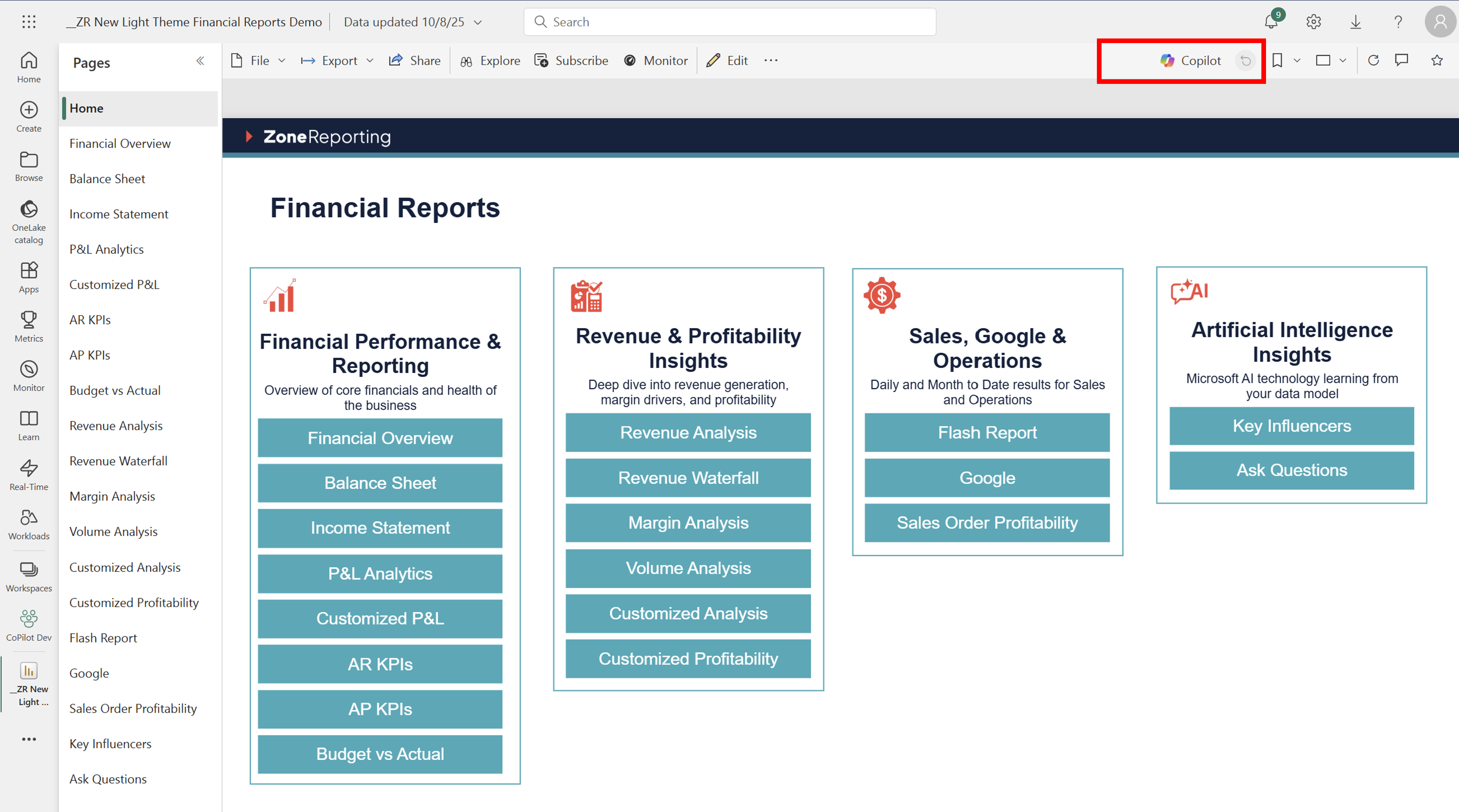The height and width of the screenshot is (812, 1459).
Task: Click the Sales Order Profitability button
Action: (987, 523)
